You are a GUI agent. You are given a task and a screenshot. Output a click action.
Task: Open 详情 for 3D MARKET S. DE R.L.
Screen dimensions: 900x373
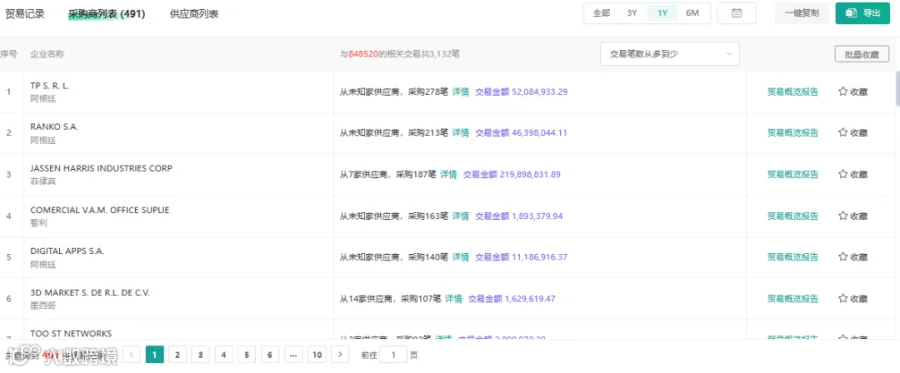[453, 298]
